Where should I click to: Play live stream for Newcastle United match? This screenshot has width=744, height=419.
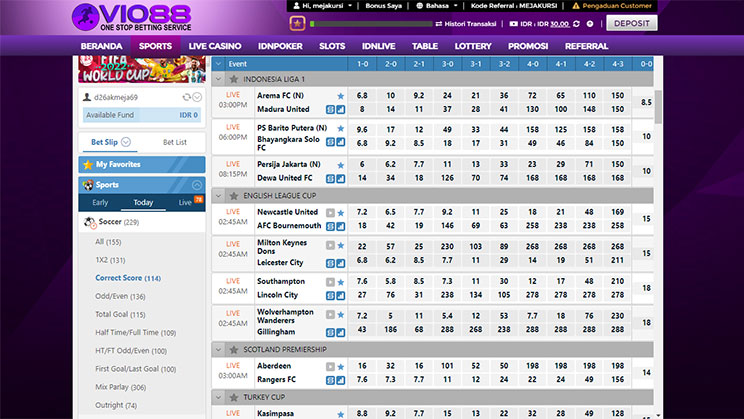(330, 213)
